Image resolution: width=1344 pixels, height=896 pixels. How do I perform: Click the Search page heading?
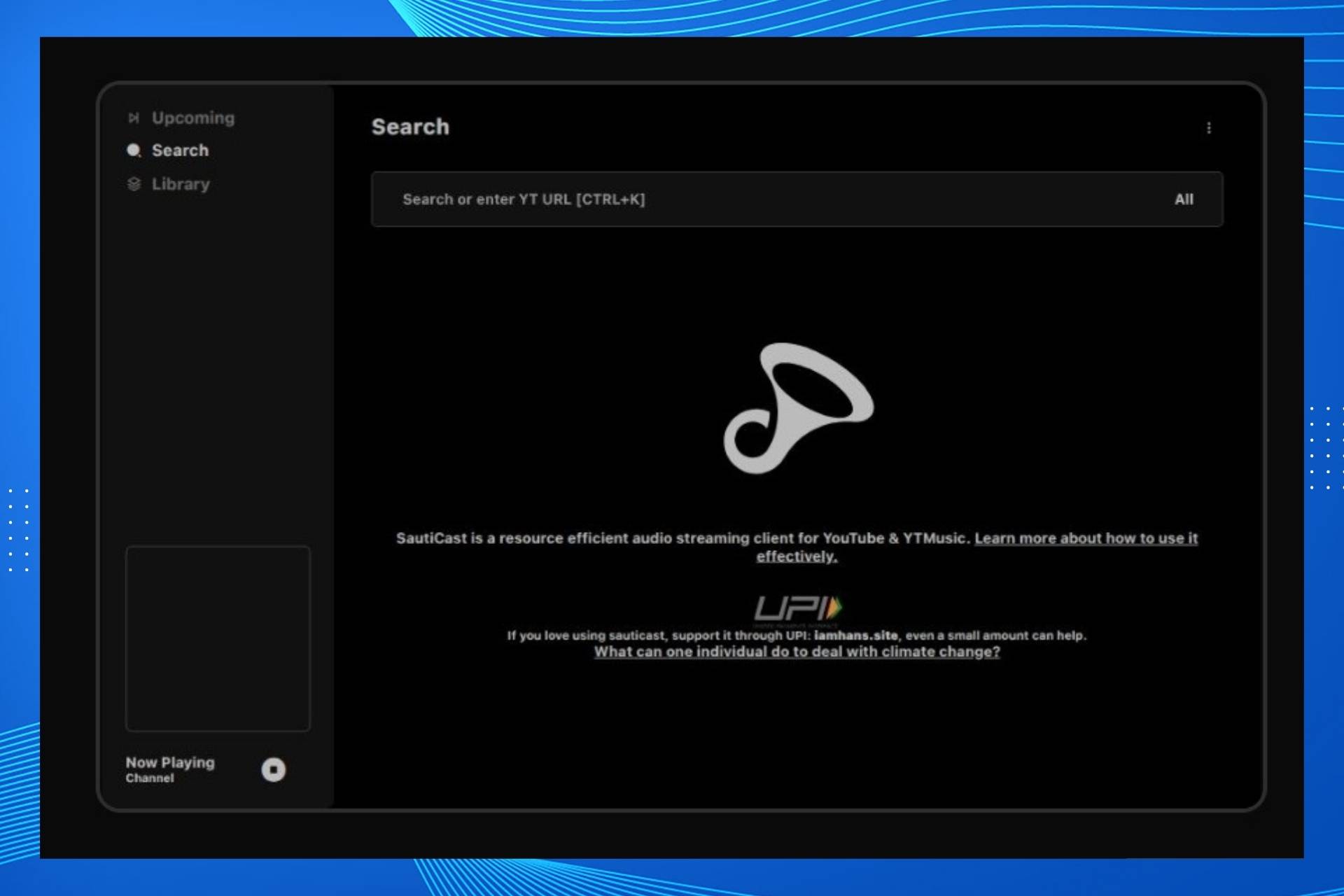pyautogui.click(x=410, y=127)
